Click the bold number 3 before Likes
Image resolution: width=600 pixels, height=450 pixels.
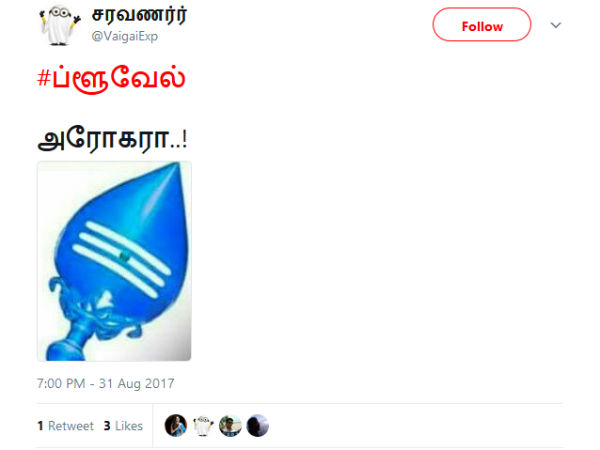tap(107, 426)
